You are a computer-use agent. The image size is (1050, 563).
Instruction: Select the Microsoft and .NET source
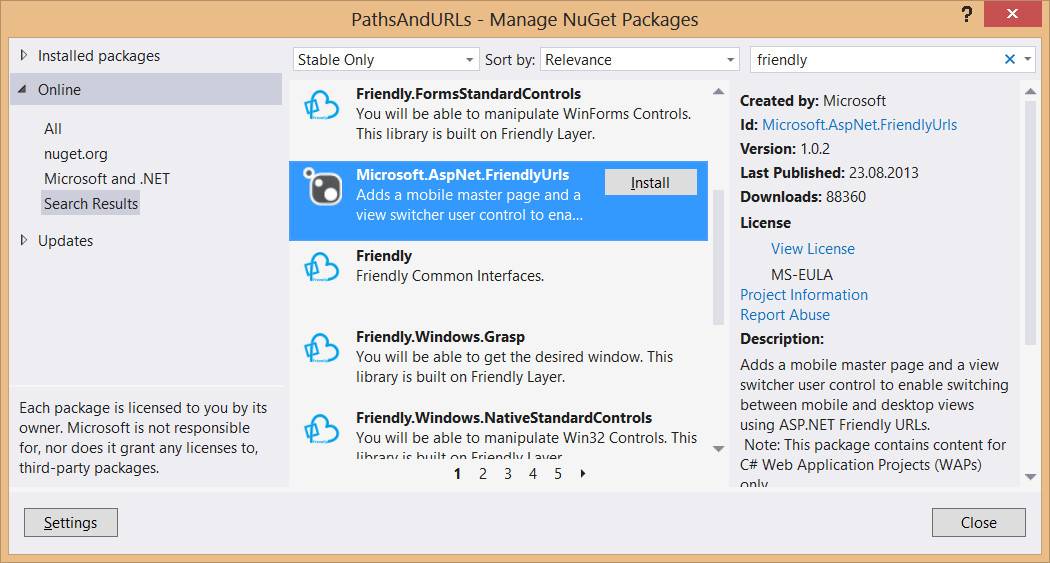tap(106, 179)
